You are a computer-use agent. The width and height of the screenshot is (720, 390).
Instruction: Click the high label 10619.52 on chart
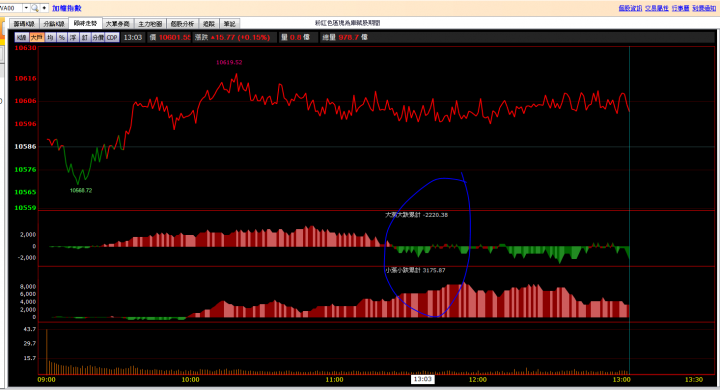(229, 62)
